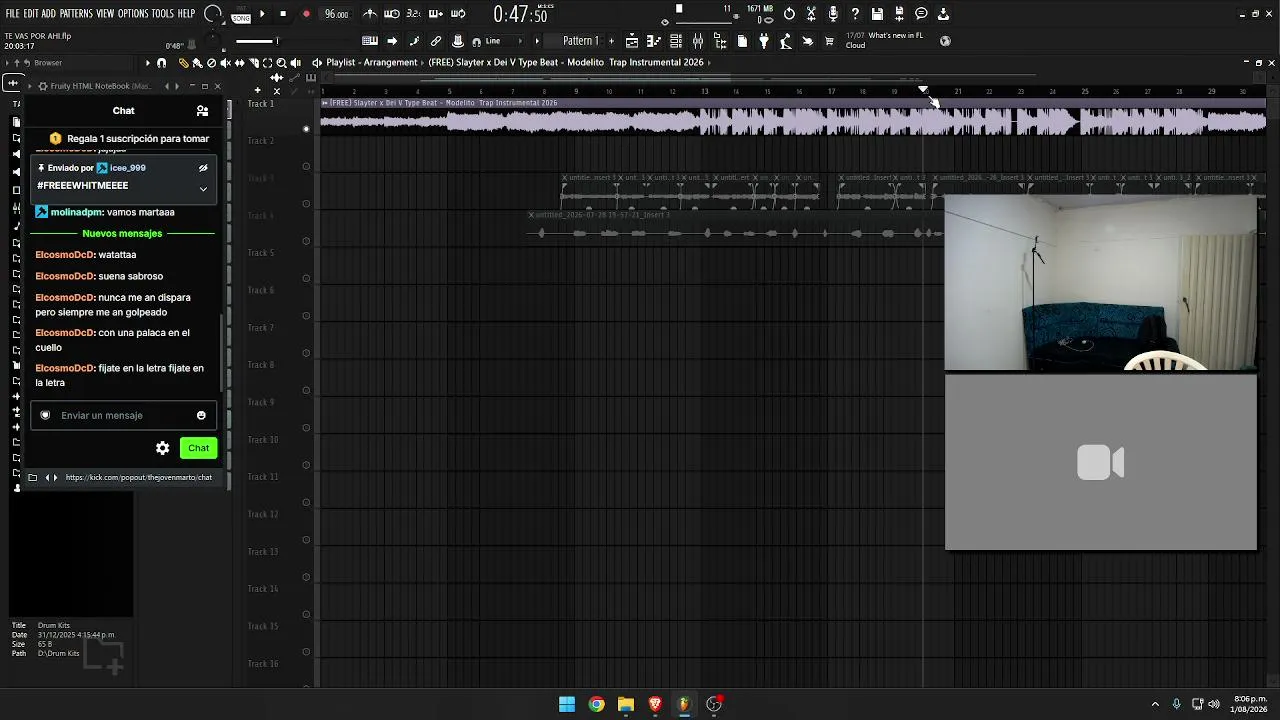
Task: Open the help question mark icon
Action: click(855, 14)
